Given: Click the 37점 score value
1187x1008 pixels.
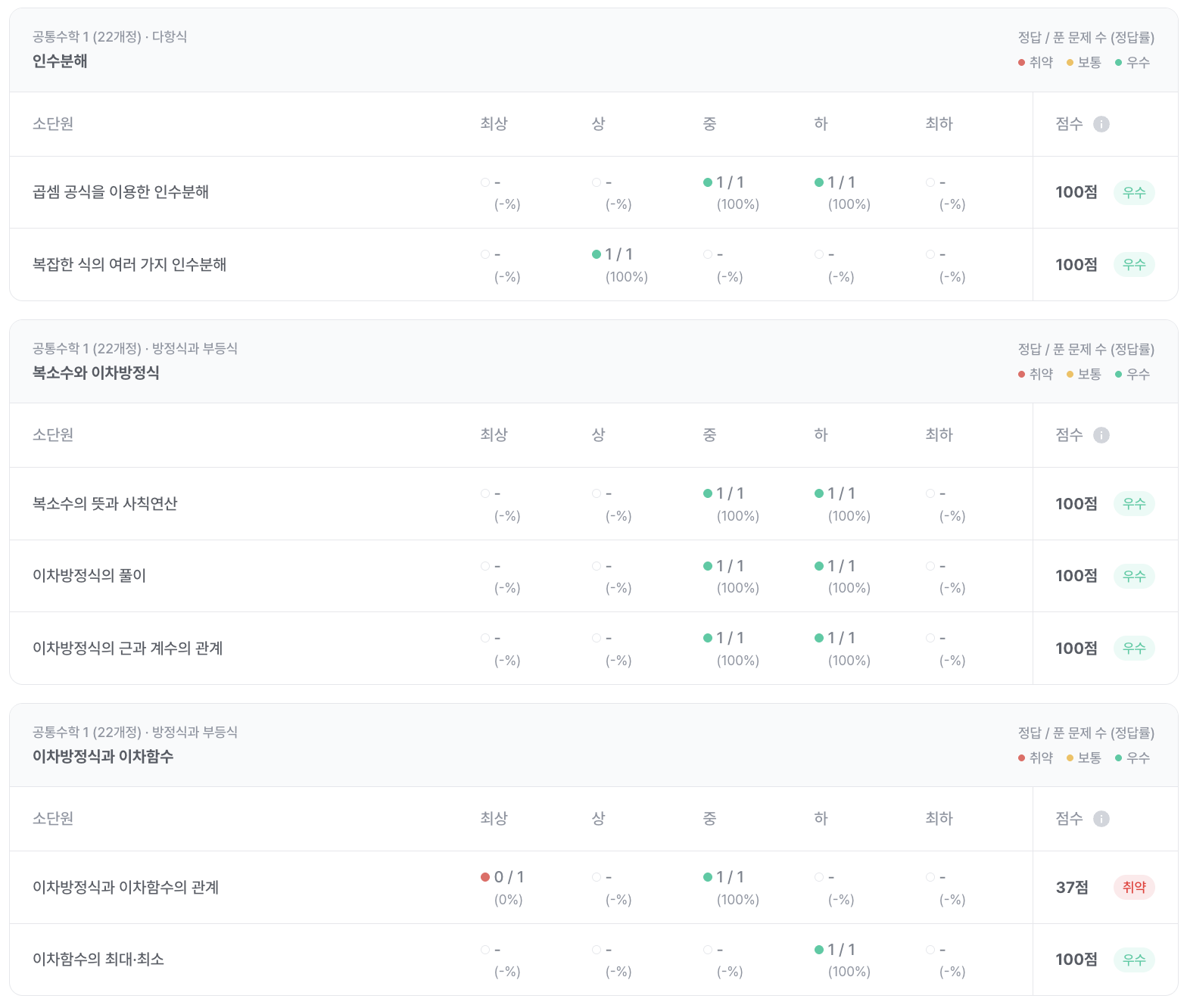Looking at the screenshot, I should [1072, 887].
